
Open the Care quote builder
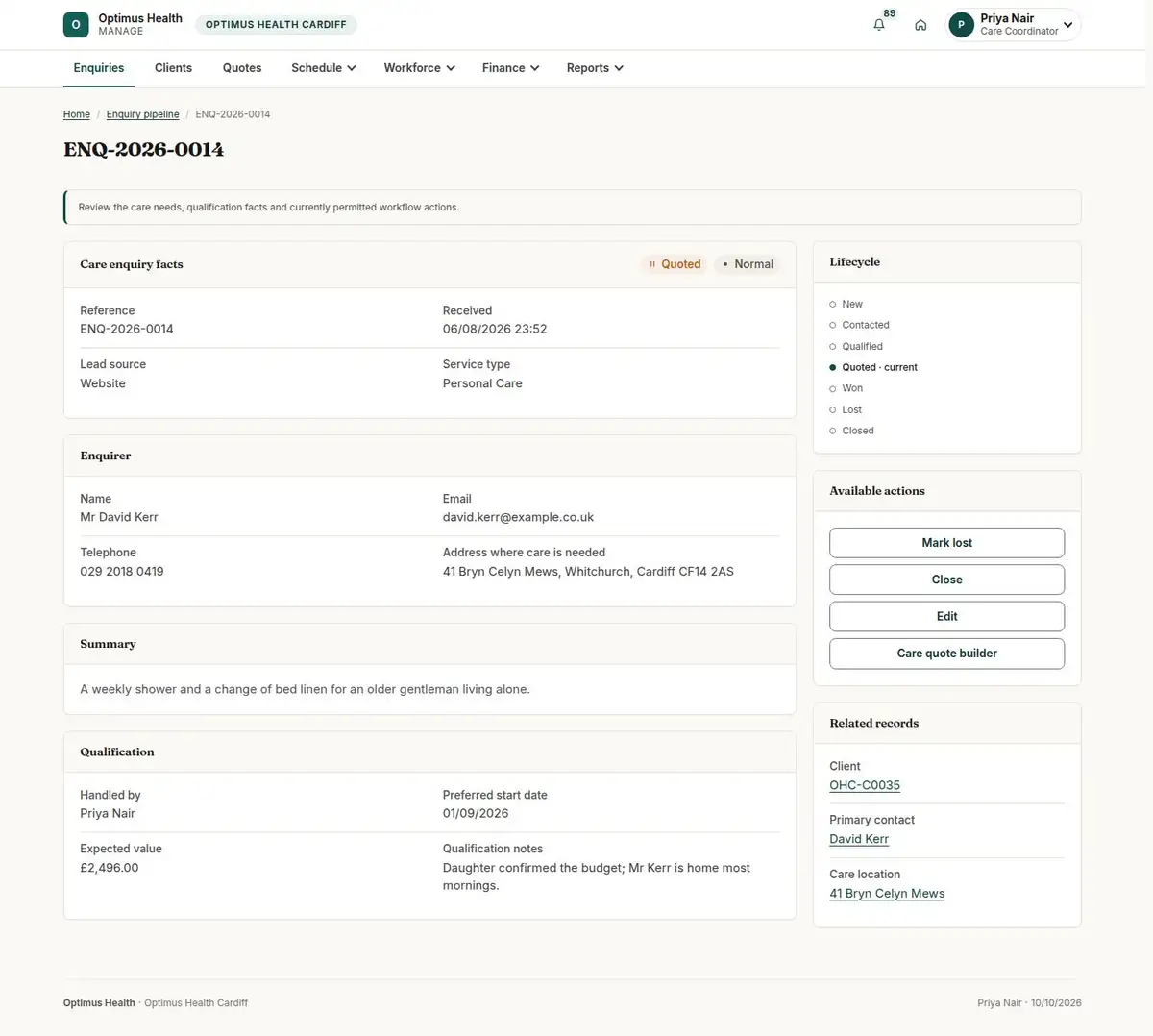click(x=947, y=654)
